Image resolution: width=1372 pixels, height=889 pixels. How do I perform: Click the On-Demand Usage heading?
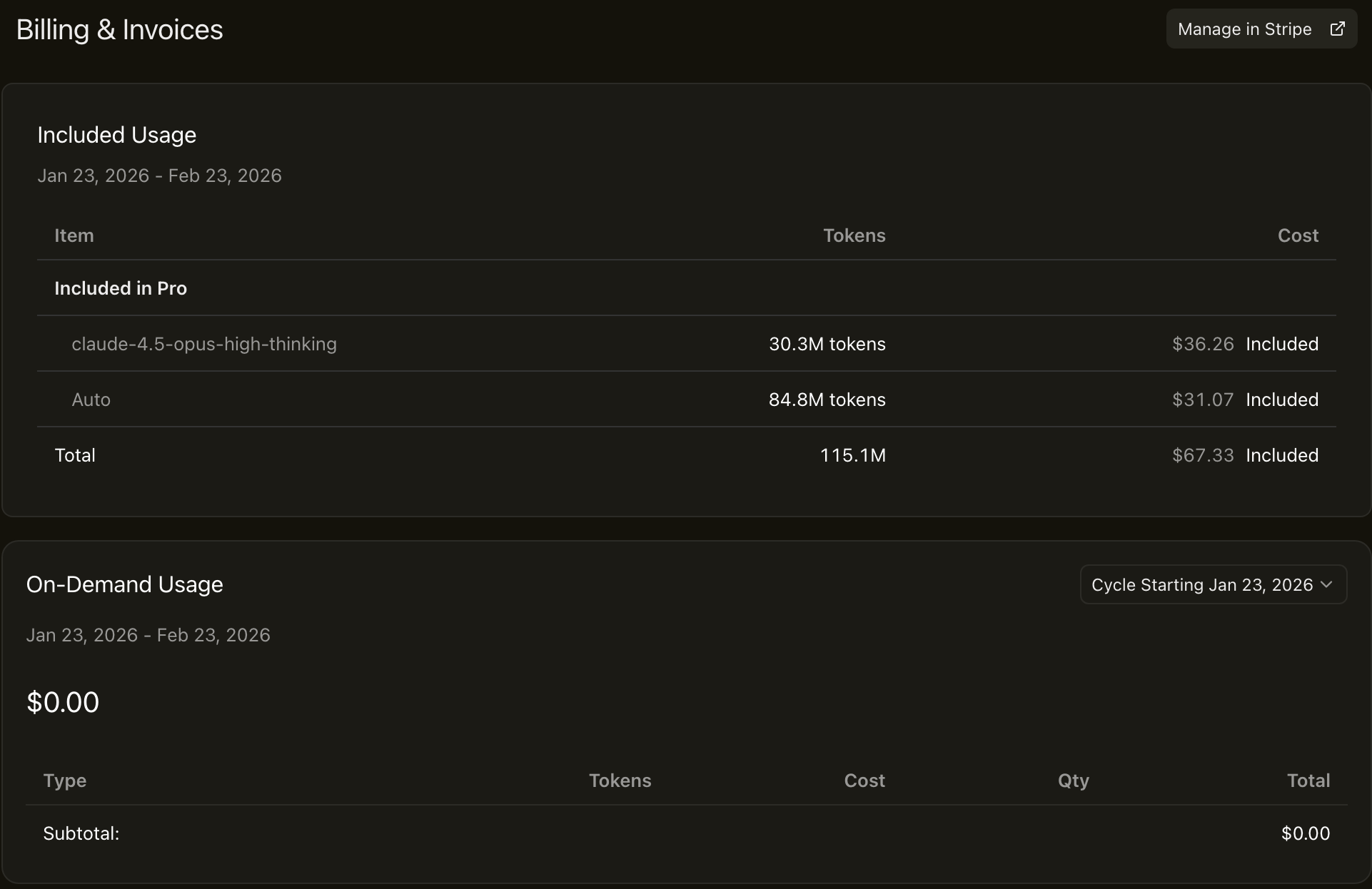[x=125, y=584]
